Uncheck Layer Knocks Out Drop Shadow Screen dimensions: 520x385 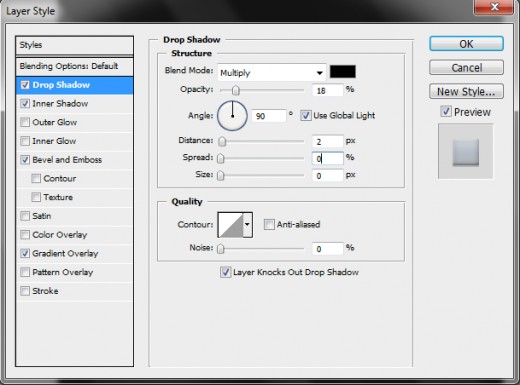(225, 272)
